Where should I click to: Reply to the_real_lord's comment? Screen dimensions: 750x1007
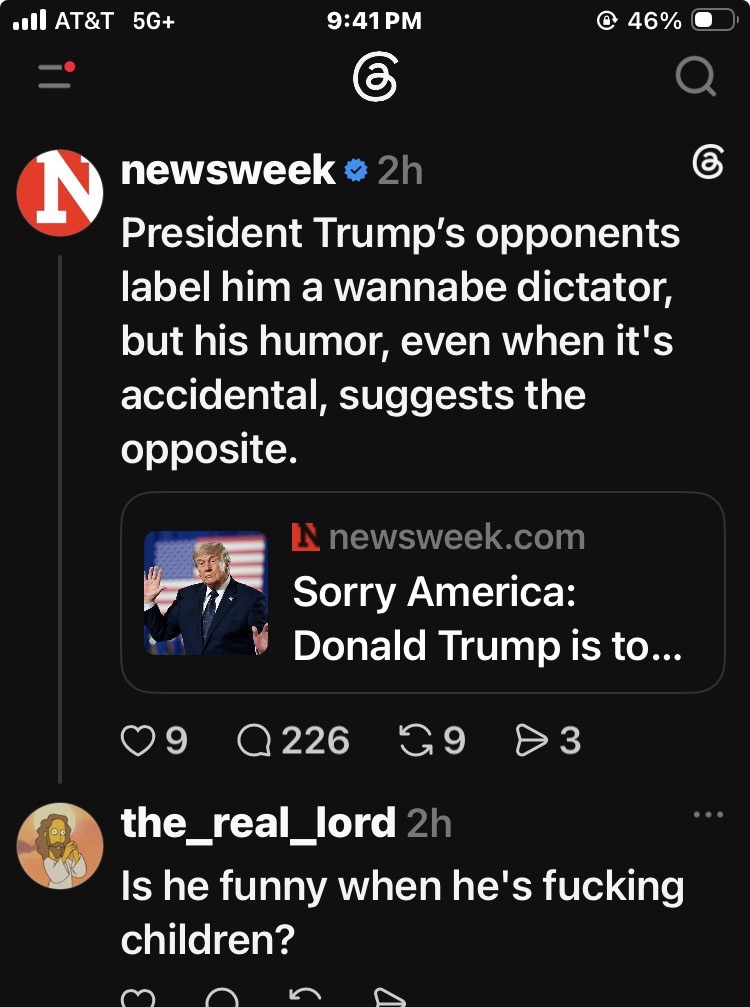click(222, 997)
